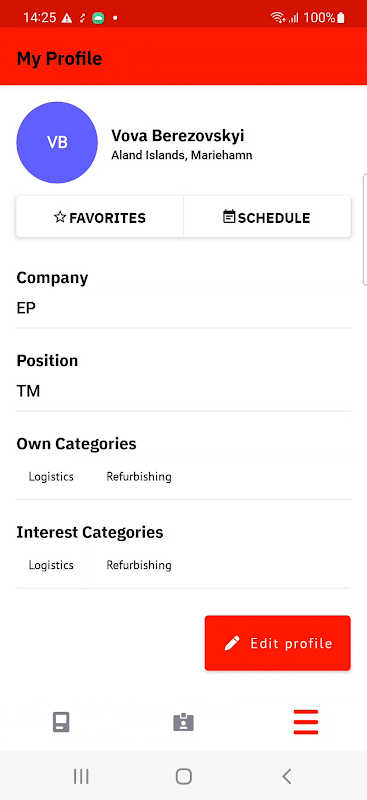Image resolution: width=367 pixels, height=800 pixels.
Task: Open the badge ID card navigation tab
Action: point(183,722)
